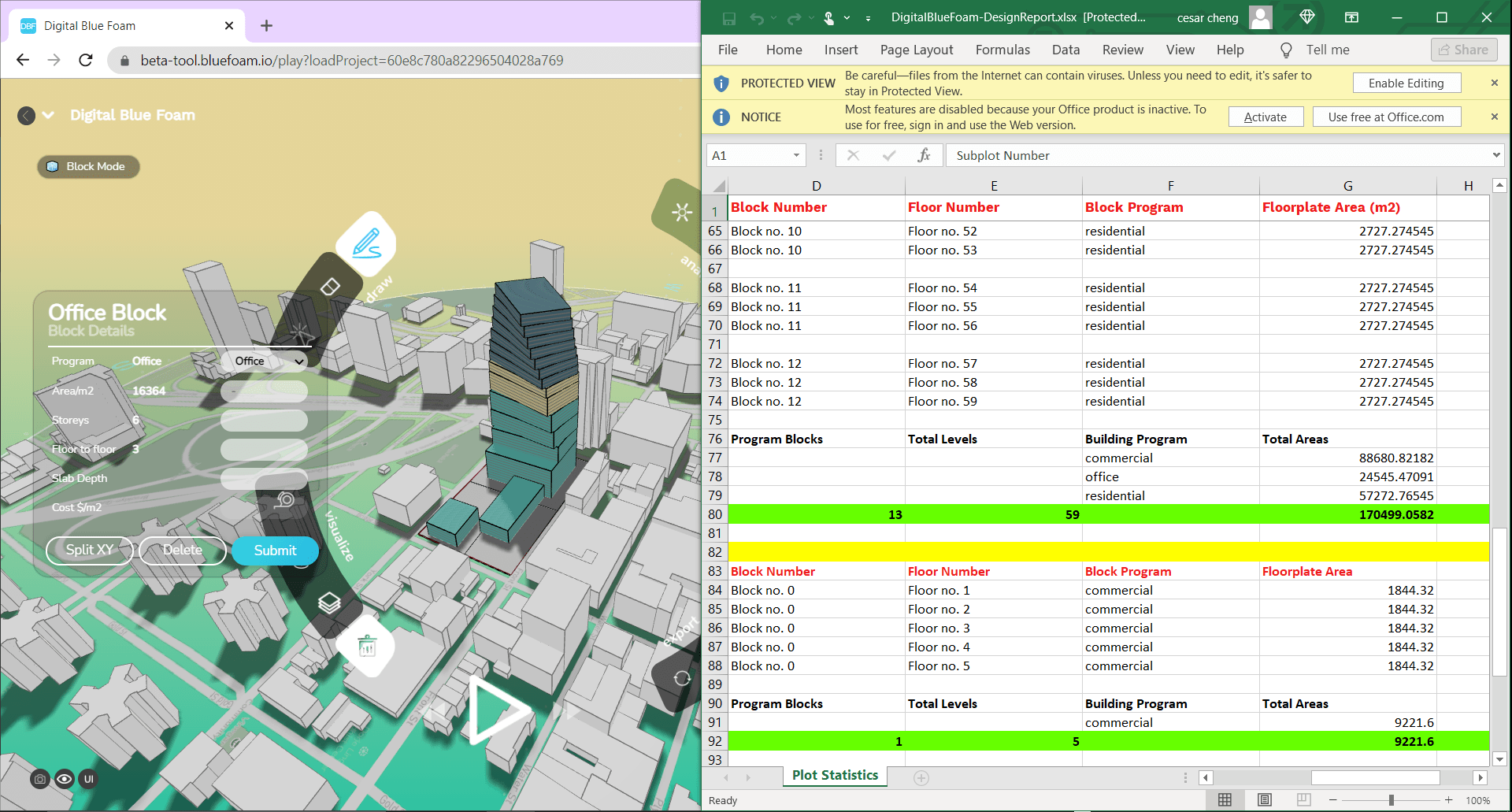
Task: Click the eraser icon below the draw tool
Action: tap(331, 287)
